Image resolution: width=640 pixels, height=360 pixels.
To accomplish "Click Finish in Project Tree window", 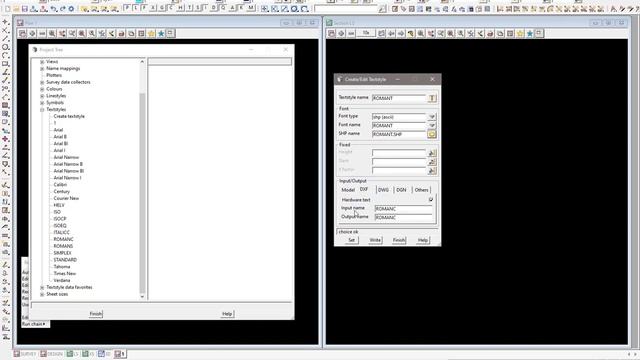I will click(96, 314).
